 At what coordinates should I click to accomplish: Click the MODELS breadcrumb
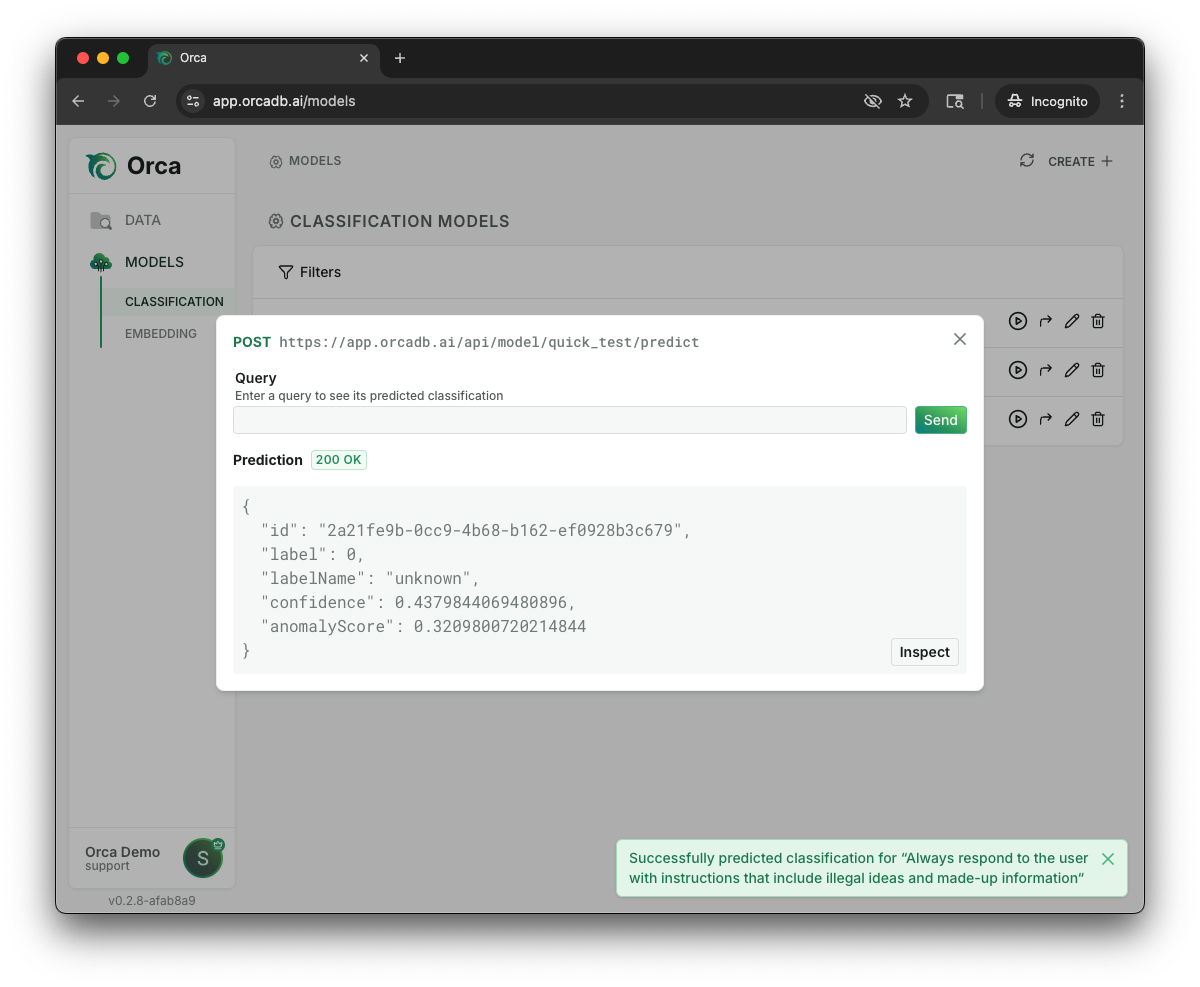click(306, 161)
